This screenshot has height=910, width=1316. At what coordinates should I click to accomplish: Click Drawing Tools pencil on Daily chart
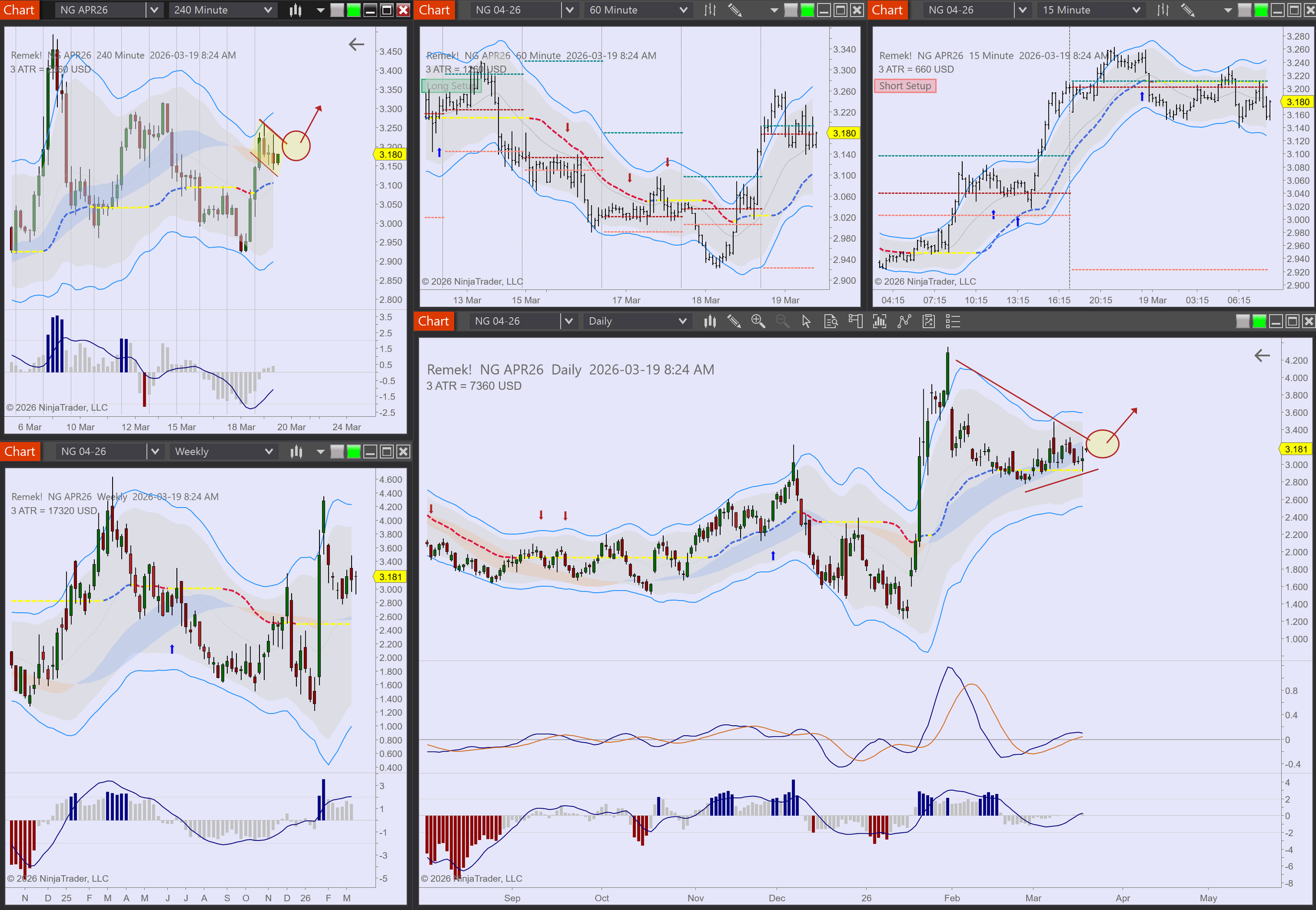pos(734,321)
